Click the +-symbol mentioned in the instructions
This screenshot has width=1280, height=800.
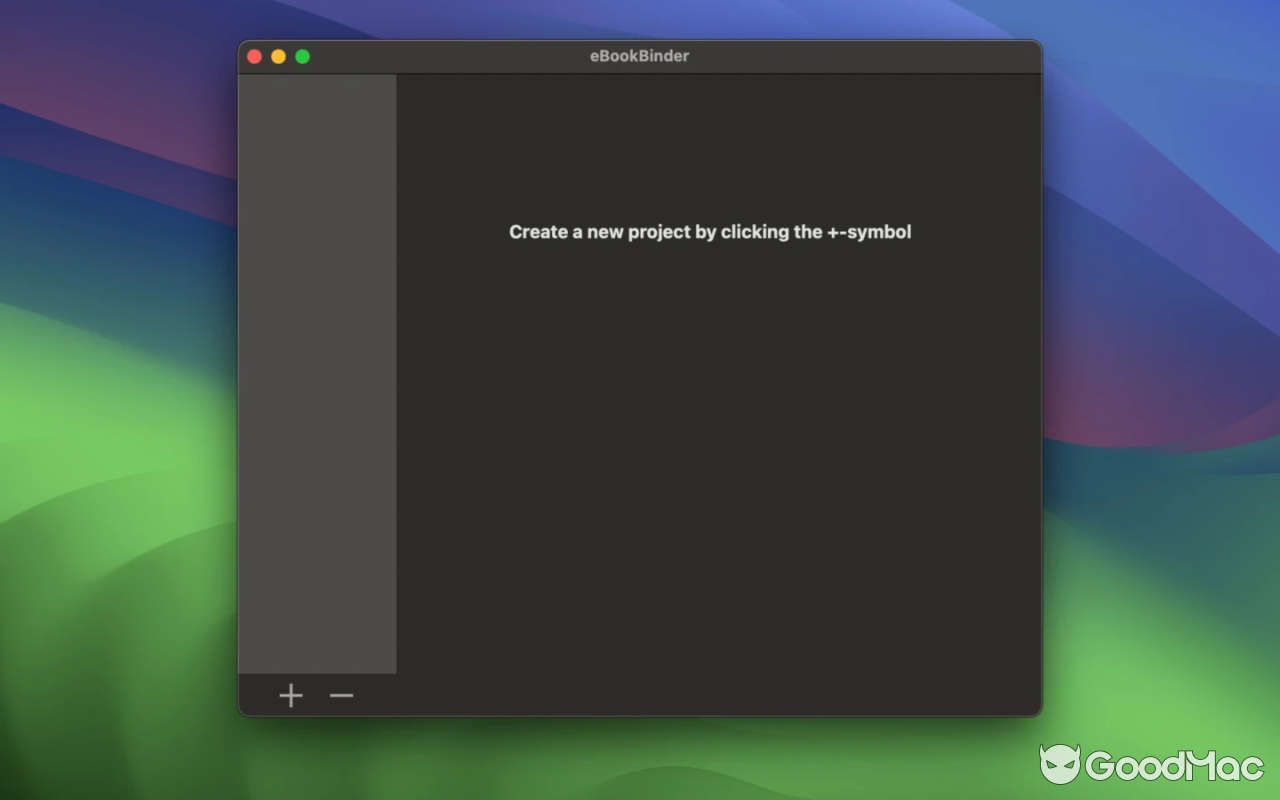(x=291, y=695)
